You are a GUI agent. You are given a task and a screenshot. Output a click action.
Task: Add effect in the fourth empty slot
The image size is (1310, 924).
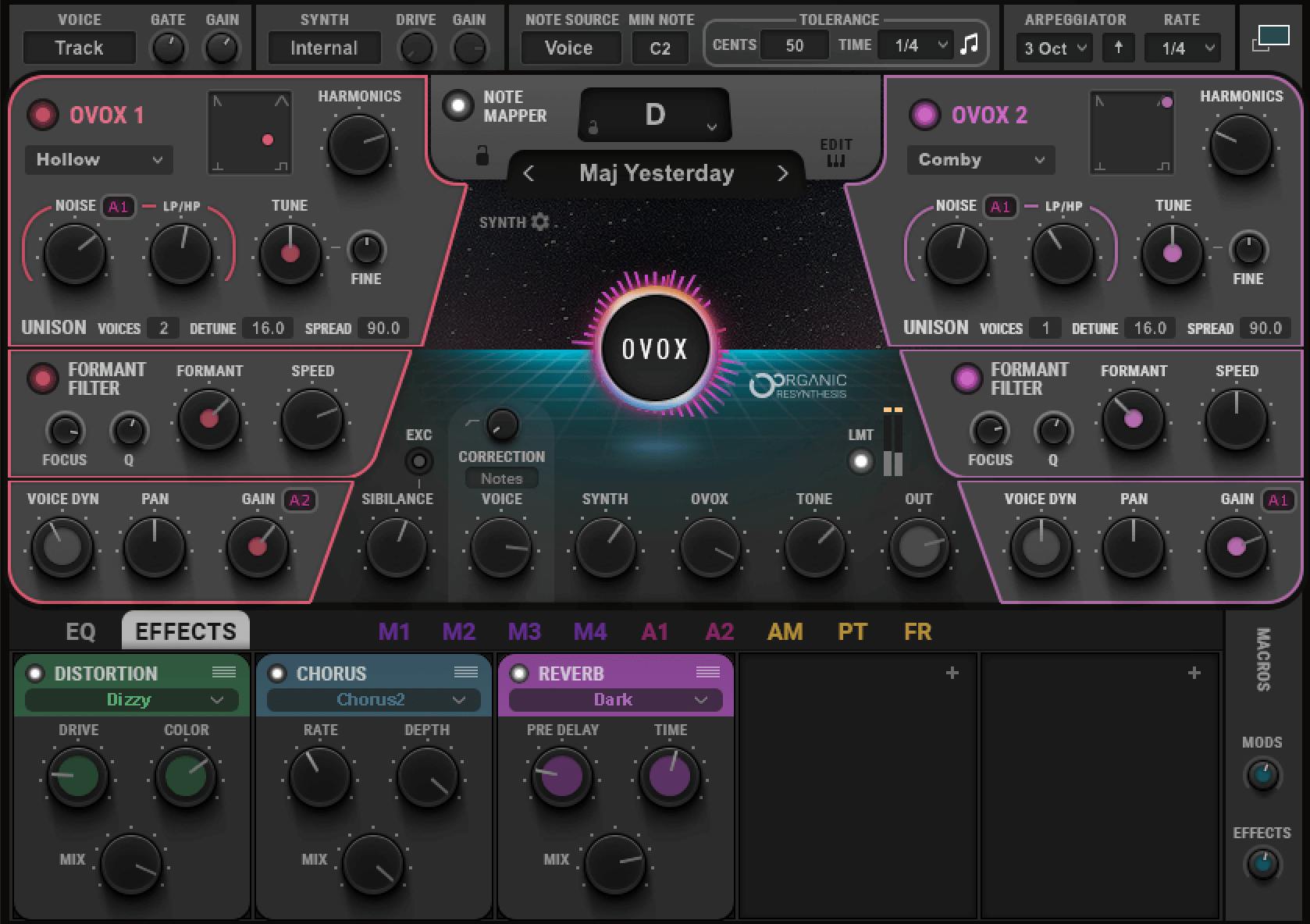[952, 673]
